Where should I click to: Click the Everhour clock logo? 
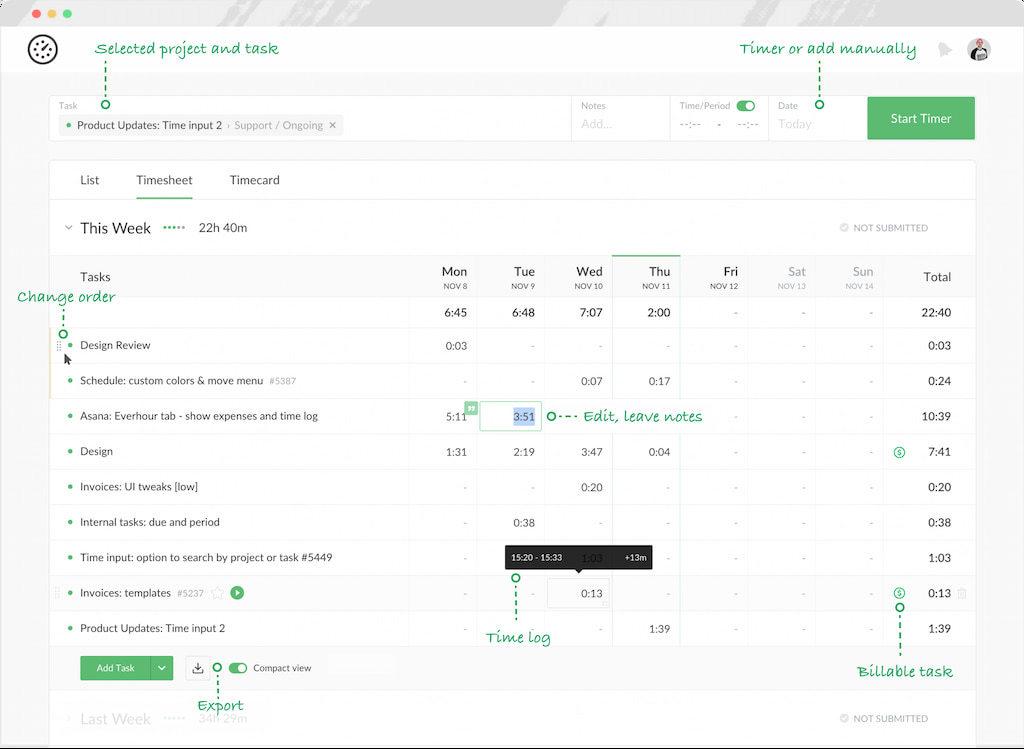(42, 49)
